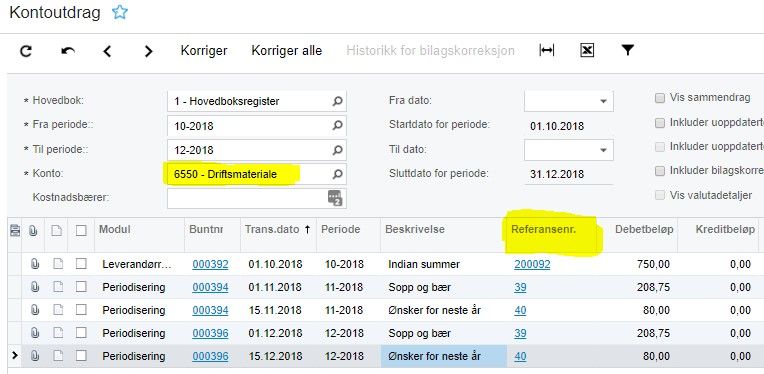Click Korriger in the toolbar
This screenshot has width=764, height=374.
coord(204,51)
